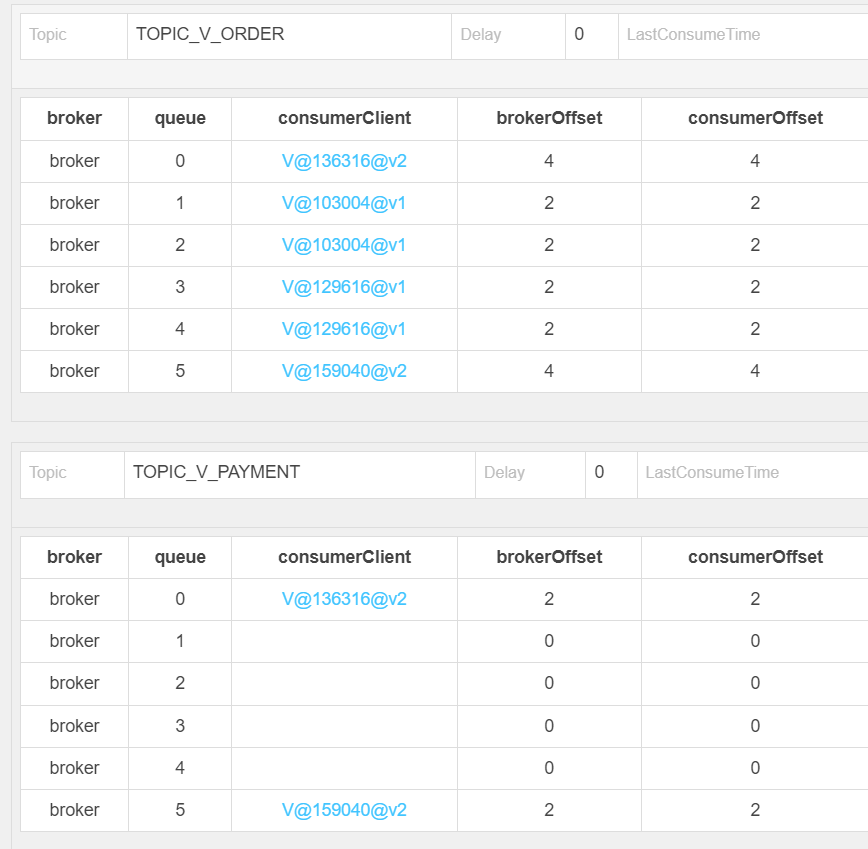Click broker cell in PAYMENT queue 3 row
Viewport: 868px width, 849px height.
point(74,726)
